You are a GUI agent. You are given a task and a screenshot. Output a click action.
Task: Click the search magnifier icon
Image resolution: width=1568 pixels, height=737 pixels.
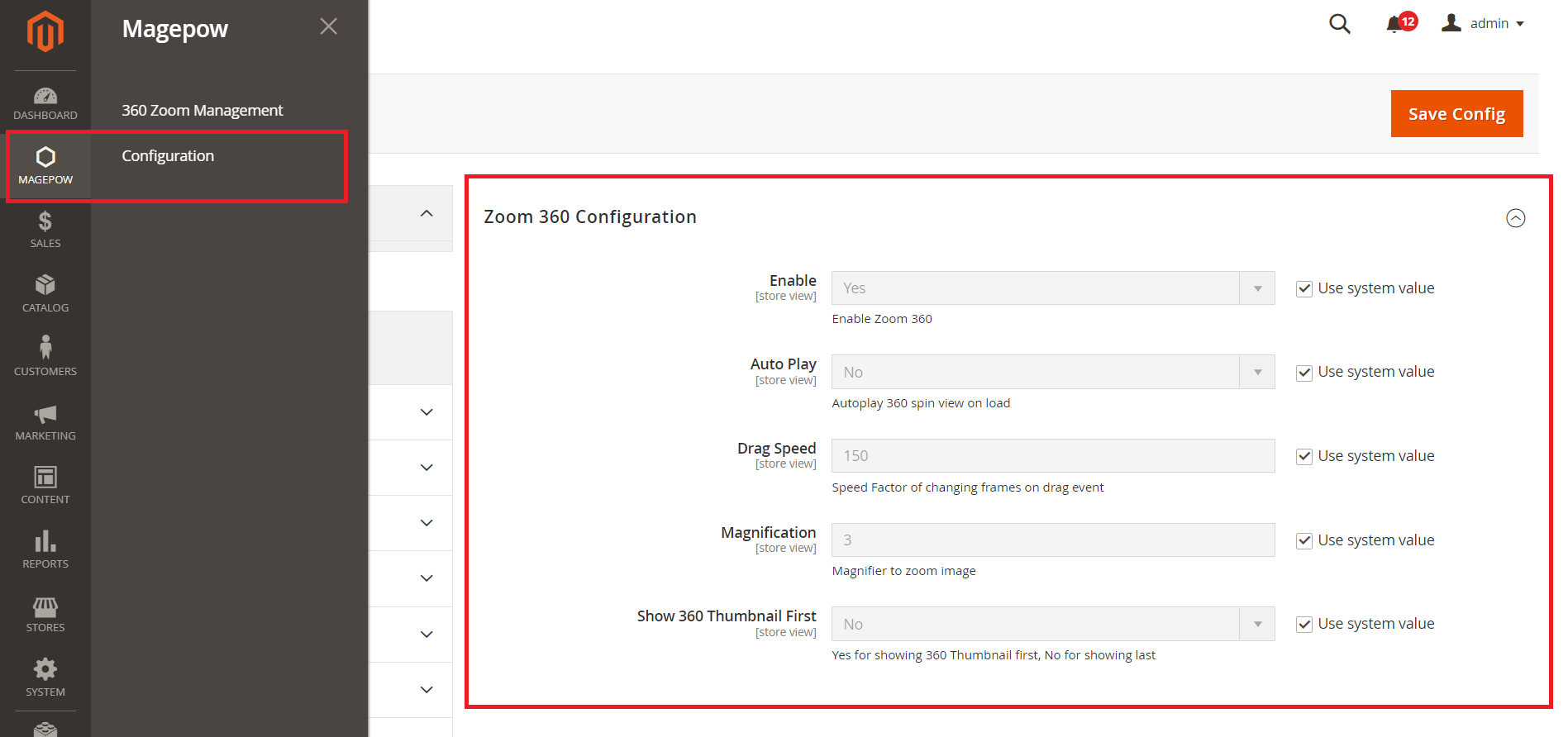coord(1339,24)
